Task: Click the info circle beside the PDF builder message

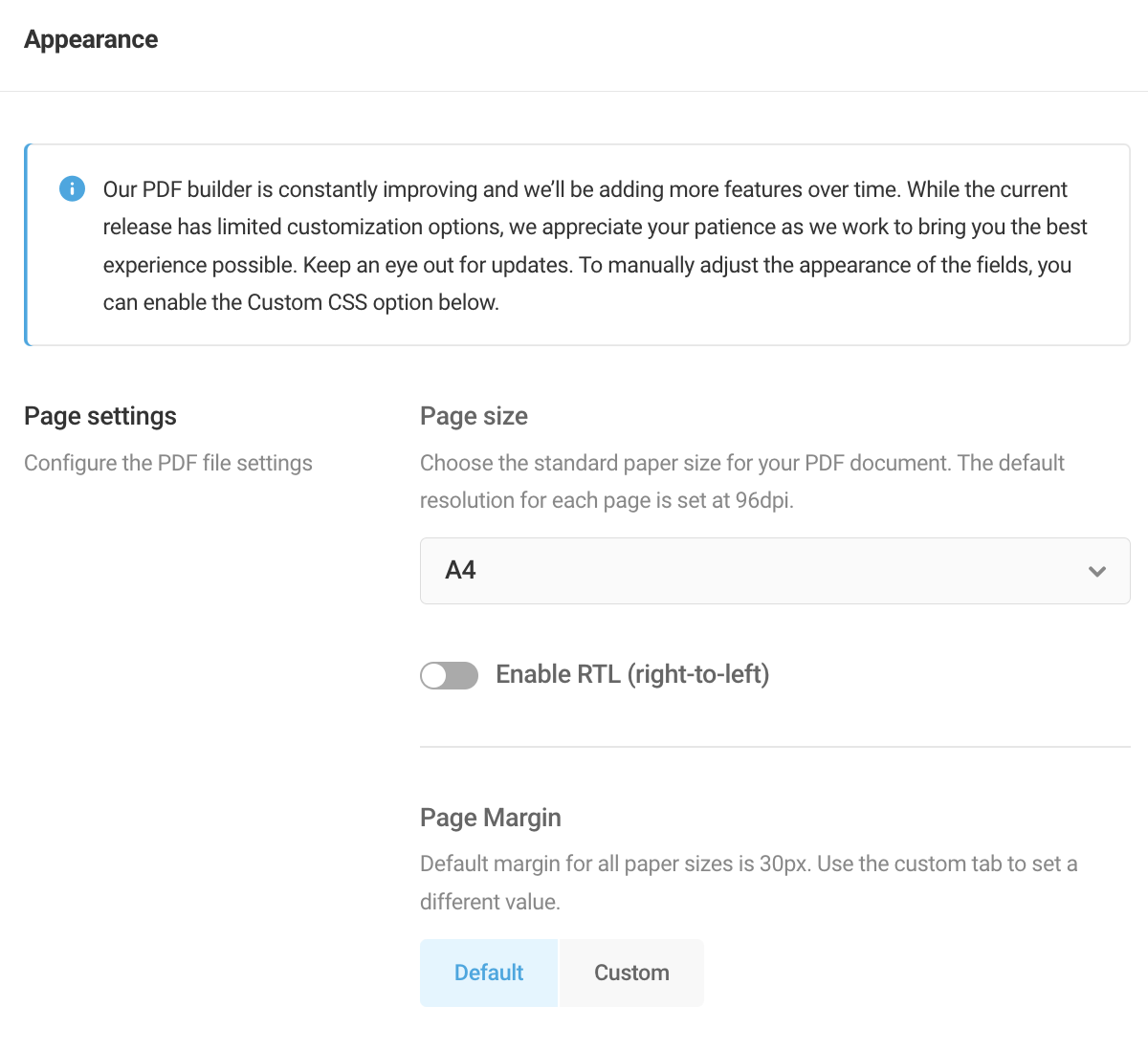Action: coord(72,188)
